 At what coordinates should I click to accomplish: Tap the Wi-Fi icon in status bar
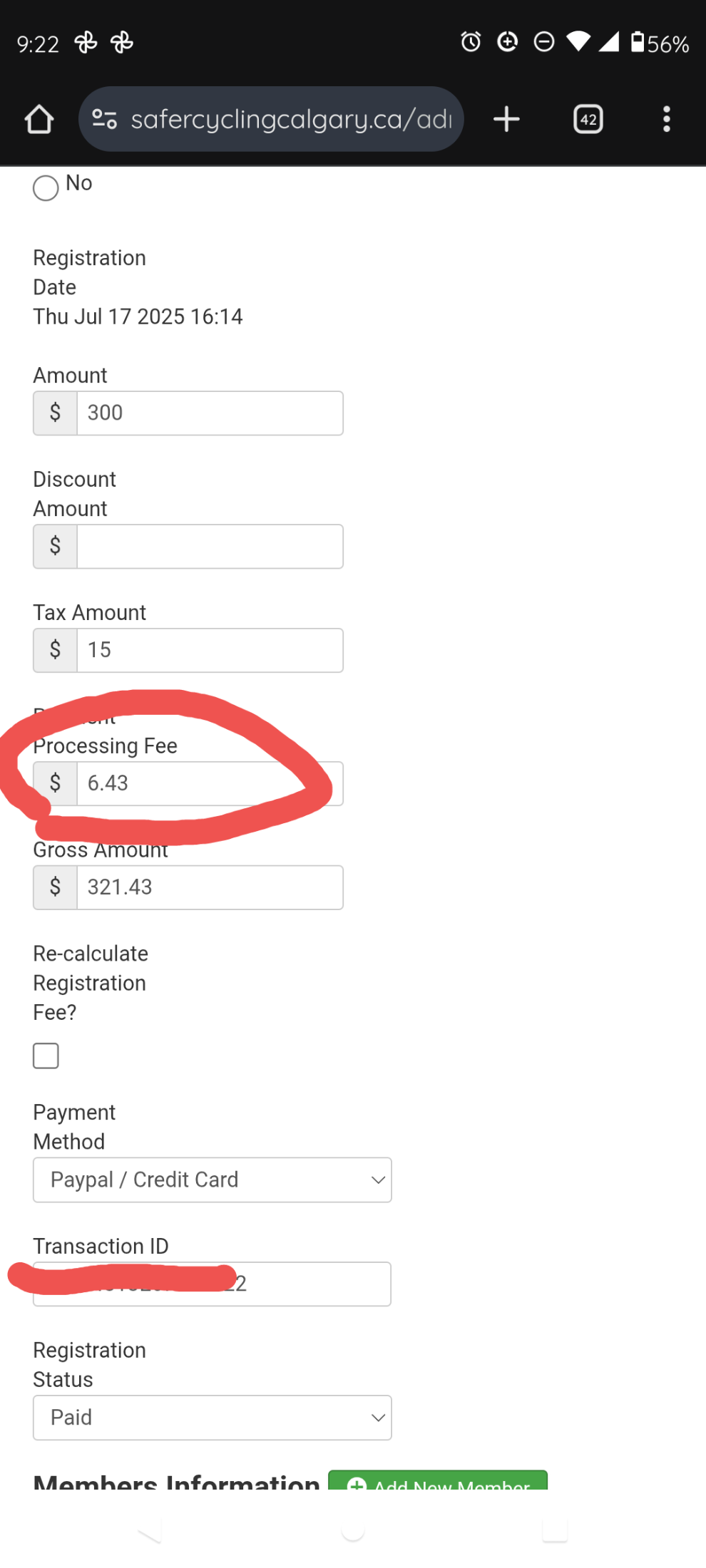point(578,42)
